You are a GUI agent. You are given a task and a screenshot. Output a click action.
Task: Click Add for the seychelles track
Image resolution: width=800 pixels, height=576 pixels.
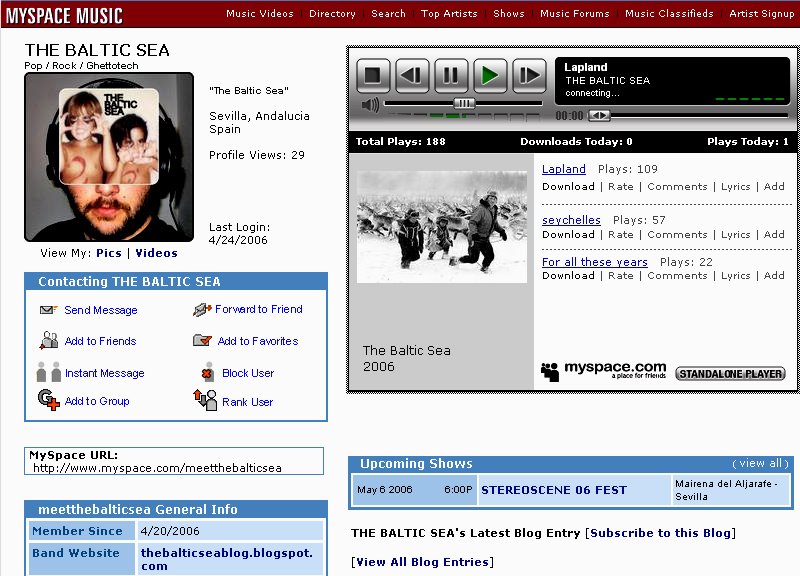[x=774, y=235]
